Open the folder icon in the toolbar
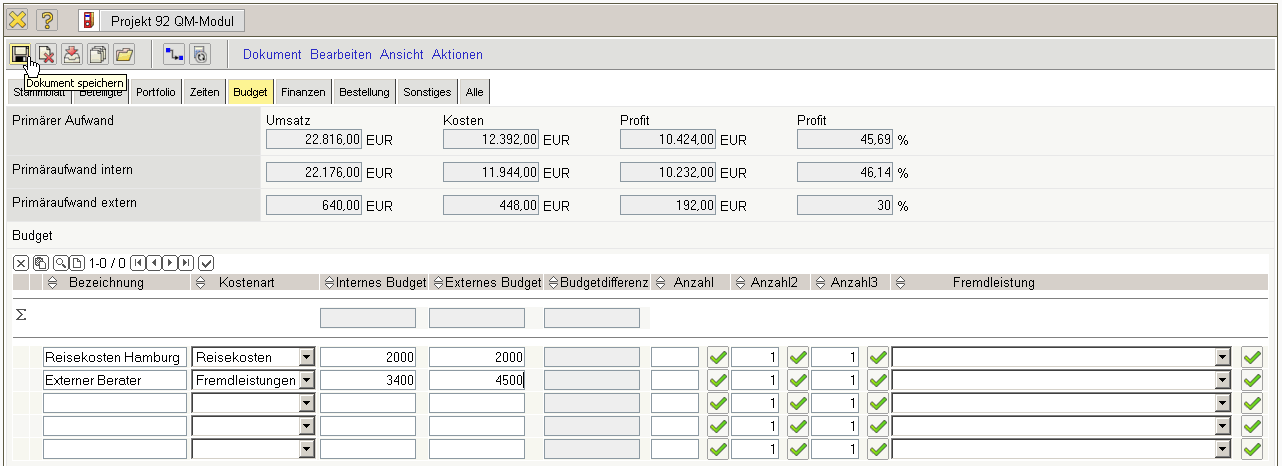1282x466 pixels. pos(124,54)
